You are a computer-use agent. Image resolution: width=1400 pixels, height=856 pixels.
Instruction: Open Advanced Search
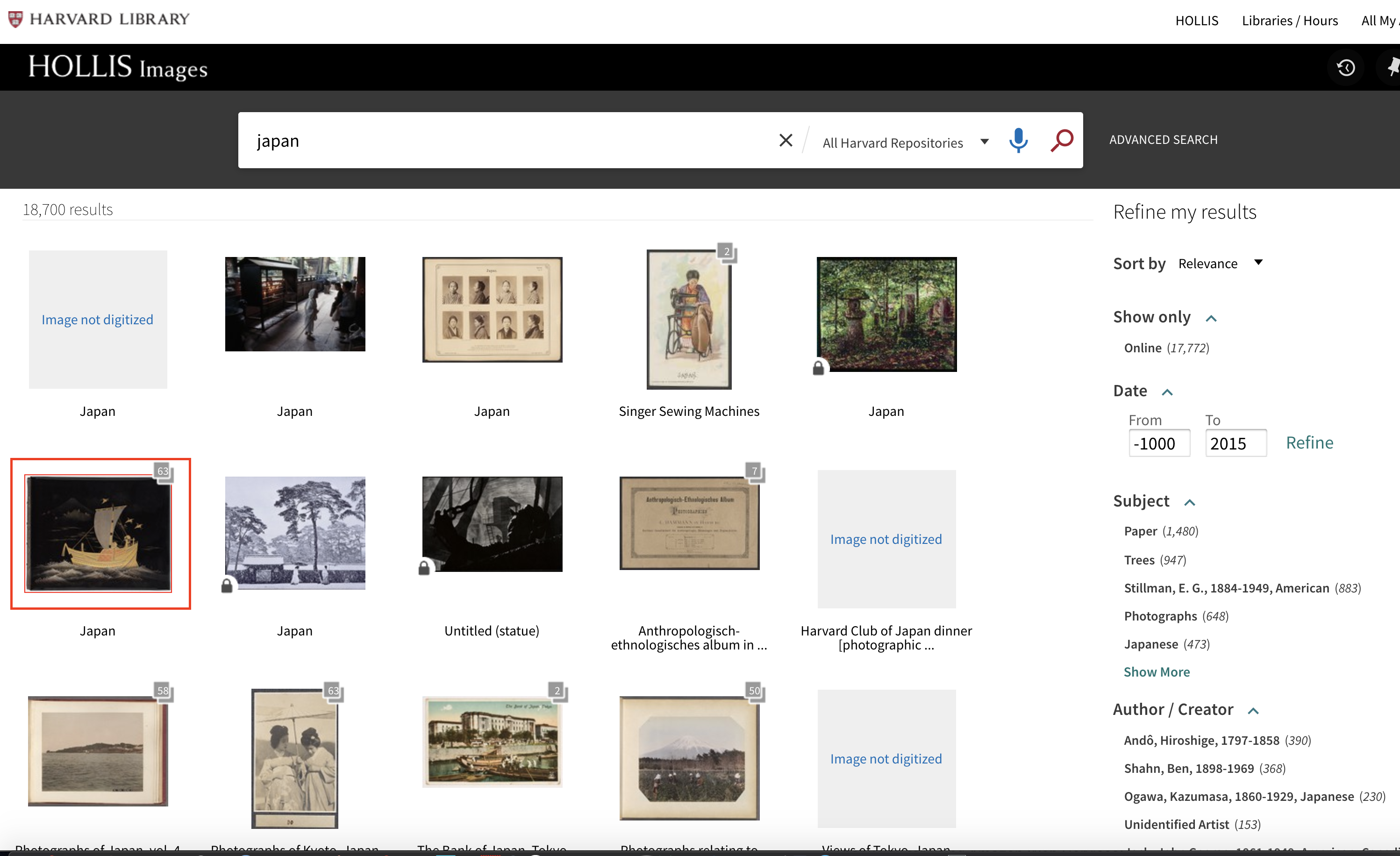[x=1164, y=139]
